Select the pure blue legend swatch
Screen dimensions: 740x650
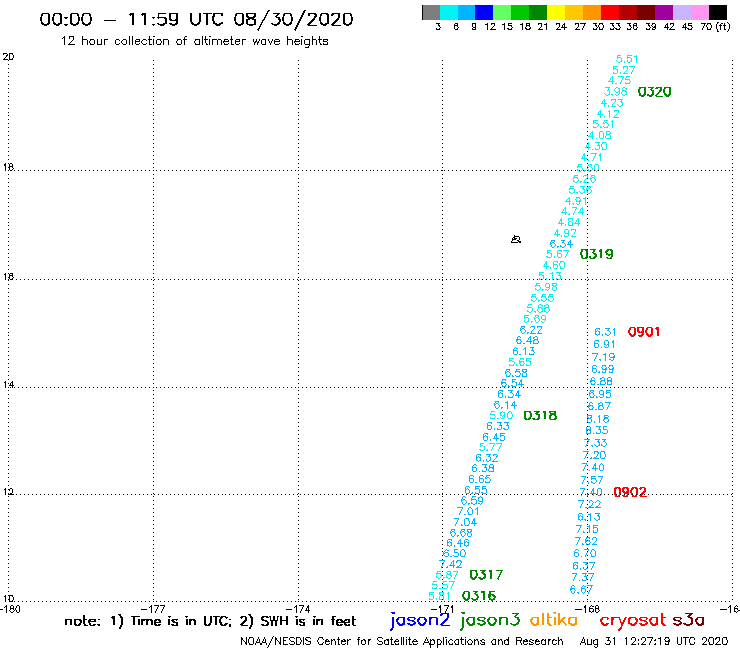pyautogui.click(x=484, y=12)
